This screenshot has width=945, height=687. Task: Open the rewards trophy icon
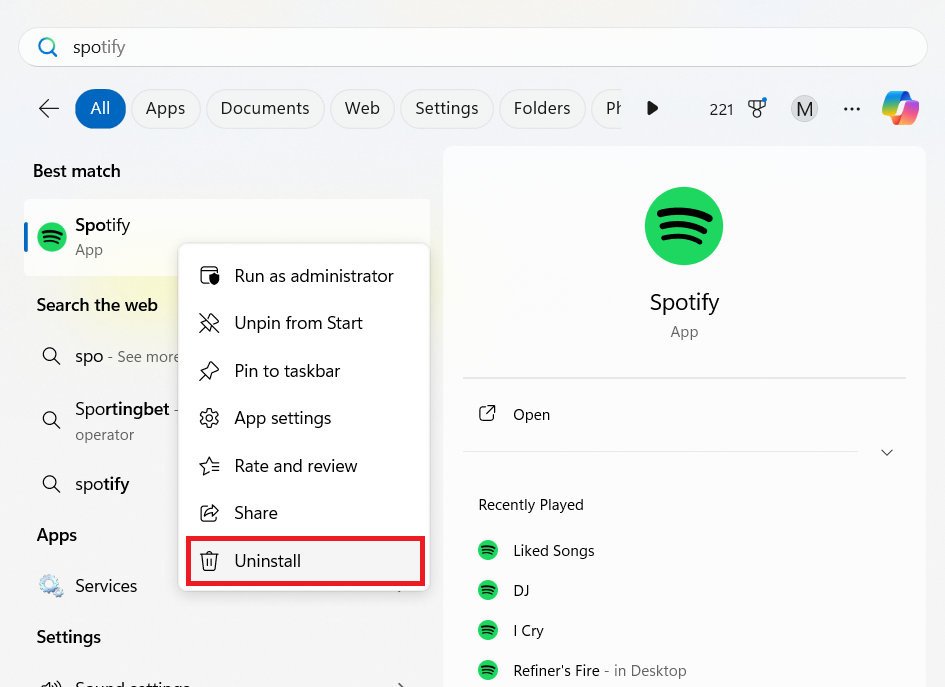[x=757, y=108]
